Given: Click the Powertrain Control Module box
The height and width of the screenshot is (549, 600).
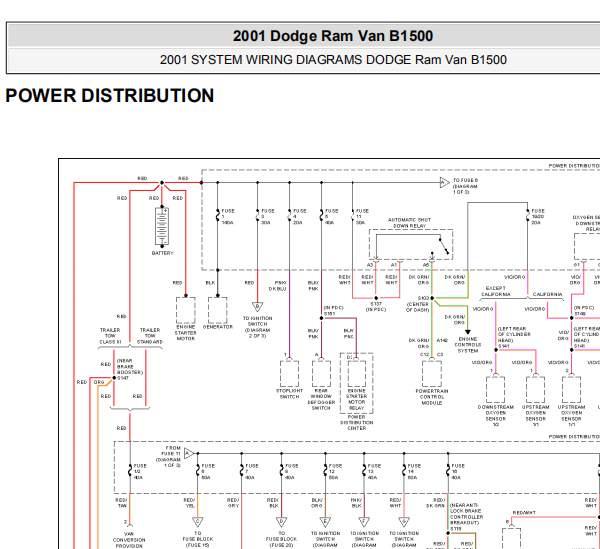Looking at the screenshot, I should pos(432,374).
